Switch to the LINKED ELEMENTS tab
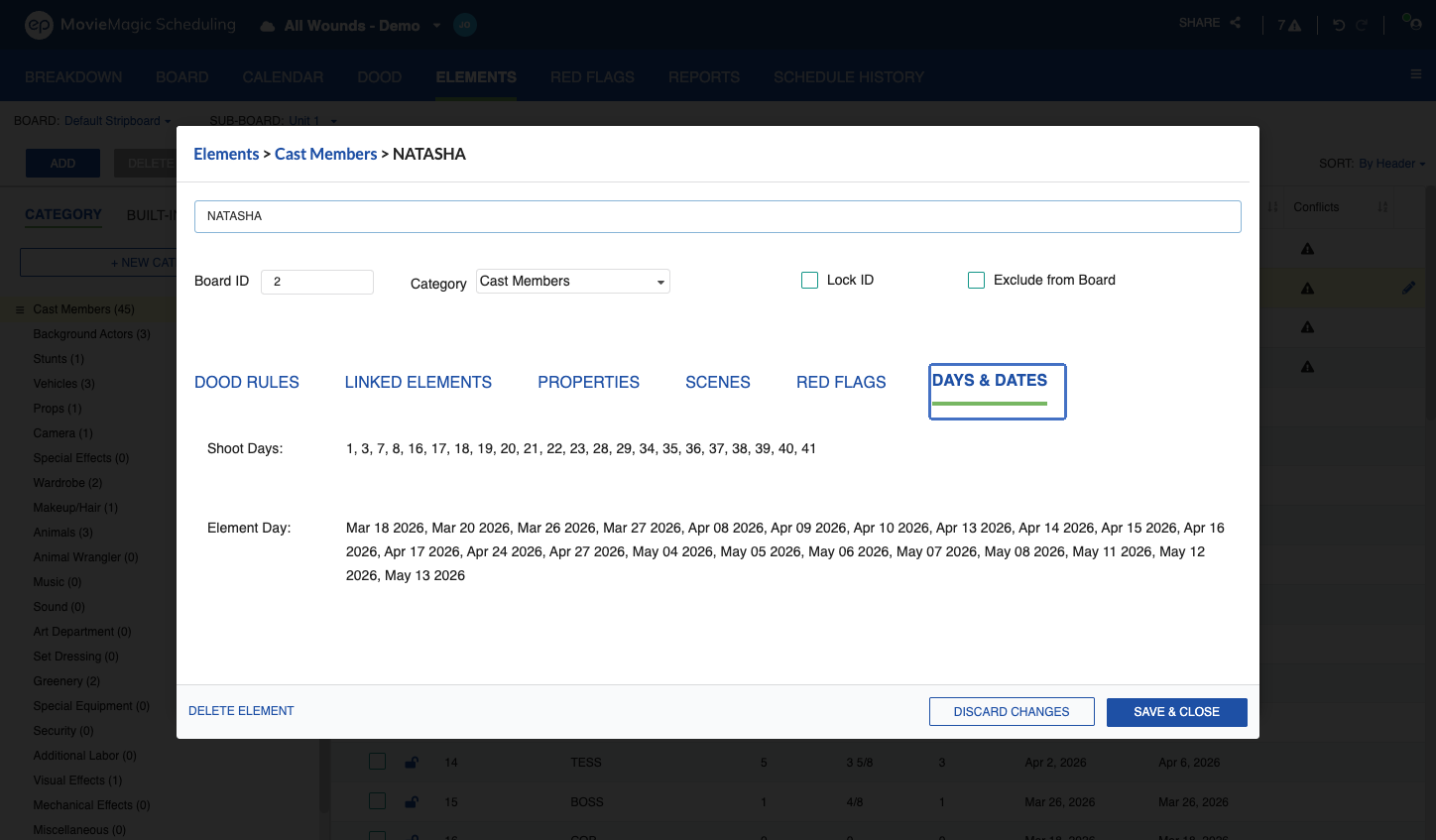The height and width of the screenshot is (840, 1436). 419,382
